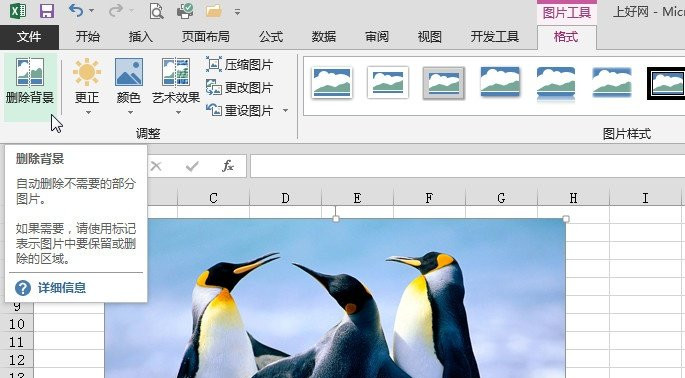The height and width of the screenshot is (378, 685).
Task: Click the picture's top-right corner resize handle
Action: pyautogui.click(x=566, y=218)
